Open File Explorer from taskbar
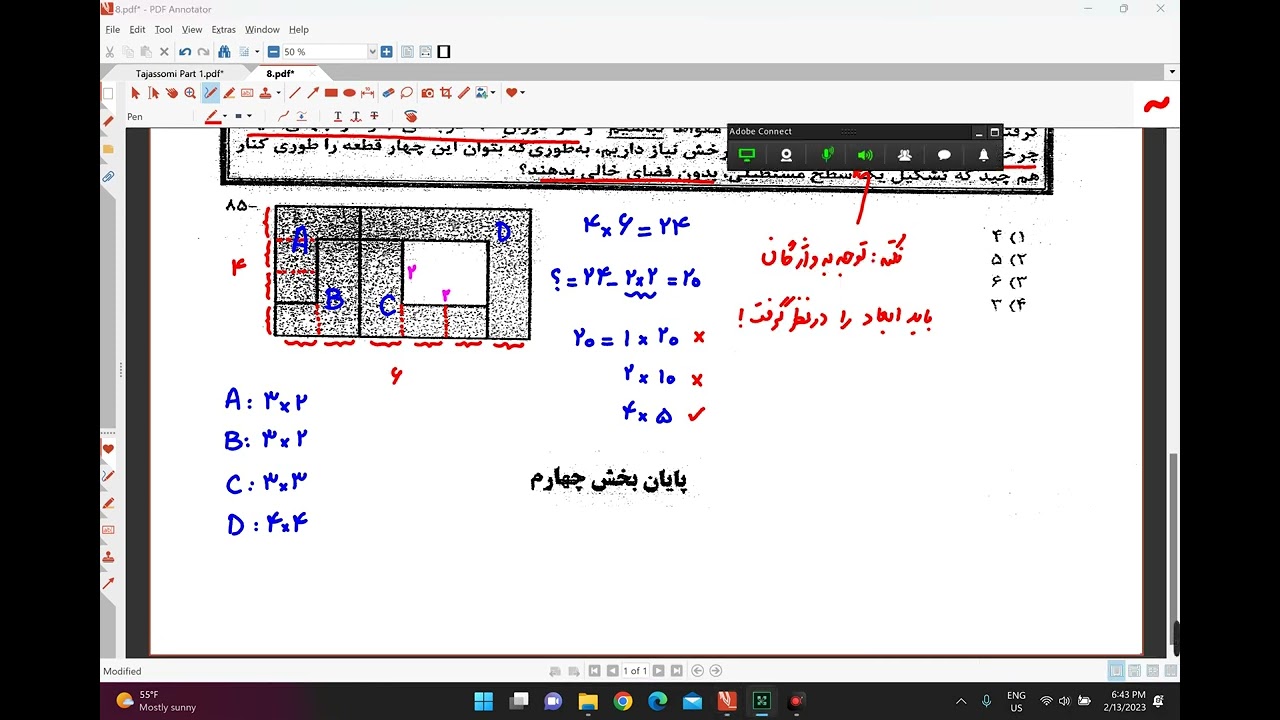Image resolution: width=1280 pixels, height=720 pixels. (x=587, y=701)
